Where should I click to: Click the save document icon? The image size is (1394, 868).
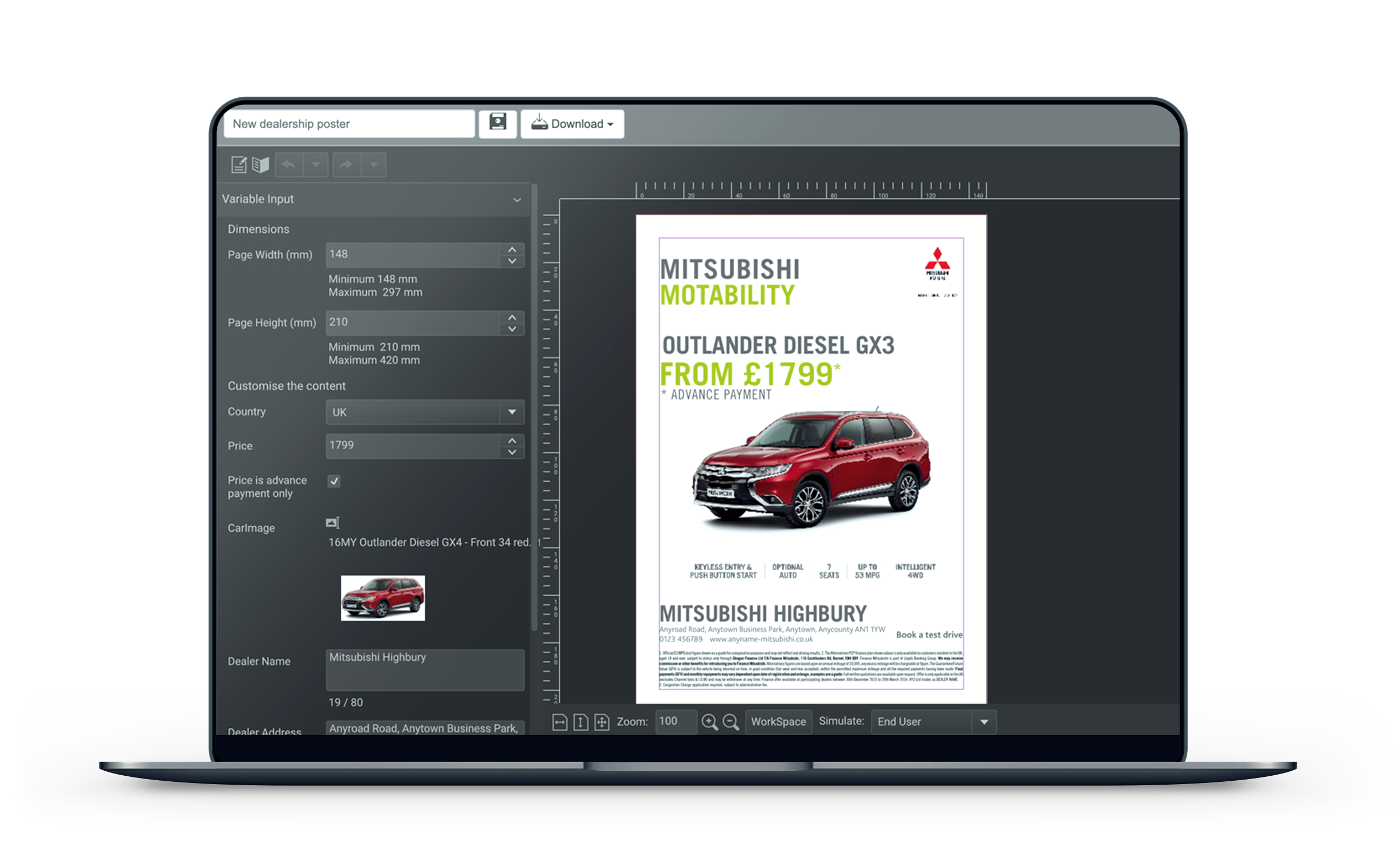pos(498,123)
